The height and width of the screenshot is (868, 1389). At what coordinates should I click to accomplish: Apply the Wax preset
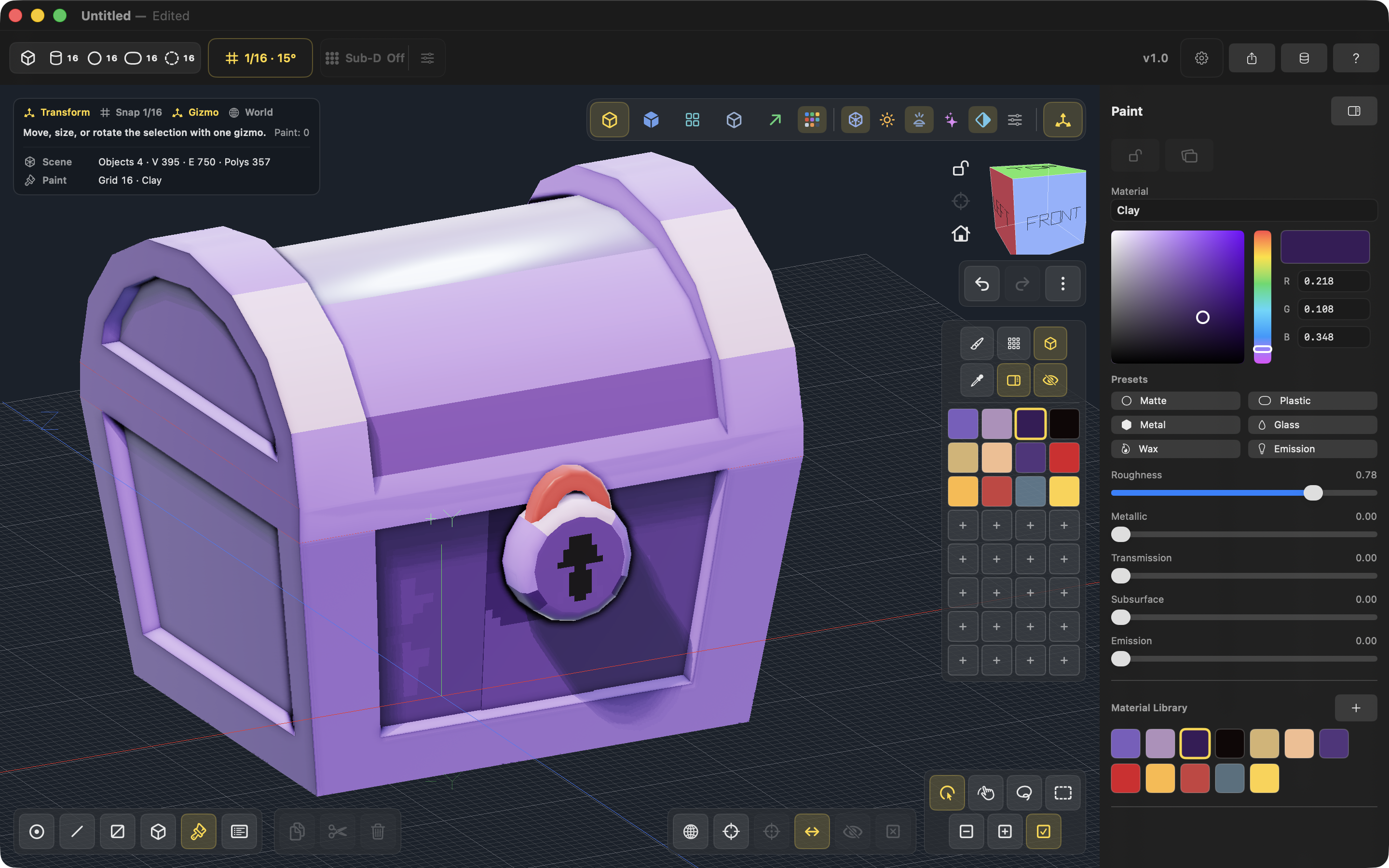(1175, 449)
